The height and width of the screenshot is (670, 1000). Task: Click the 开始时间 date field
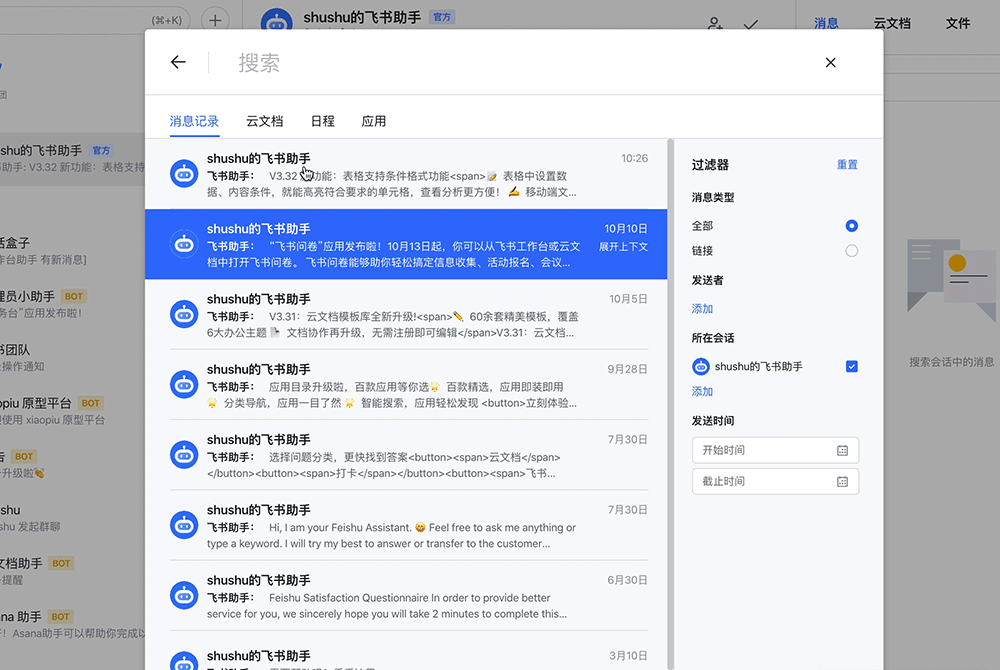[775, 450]
